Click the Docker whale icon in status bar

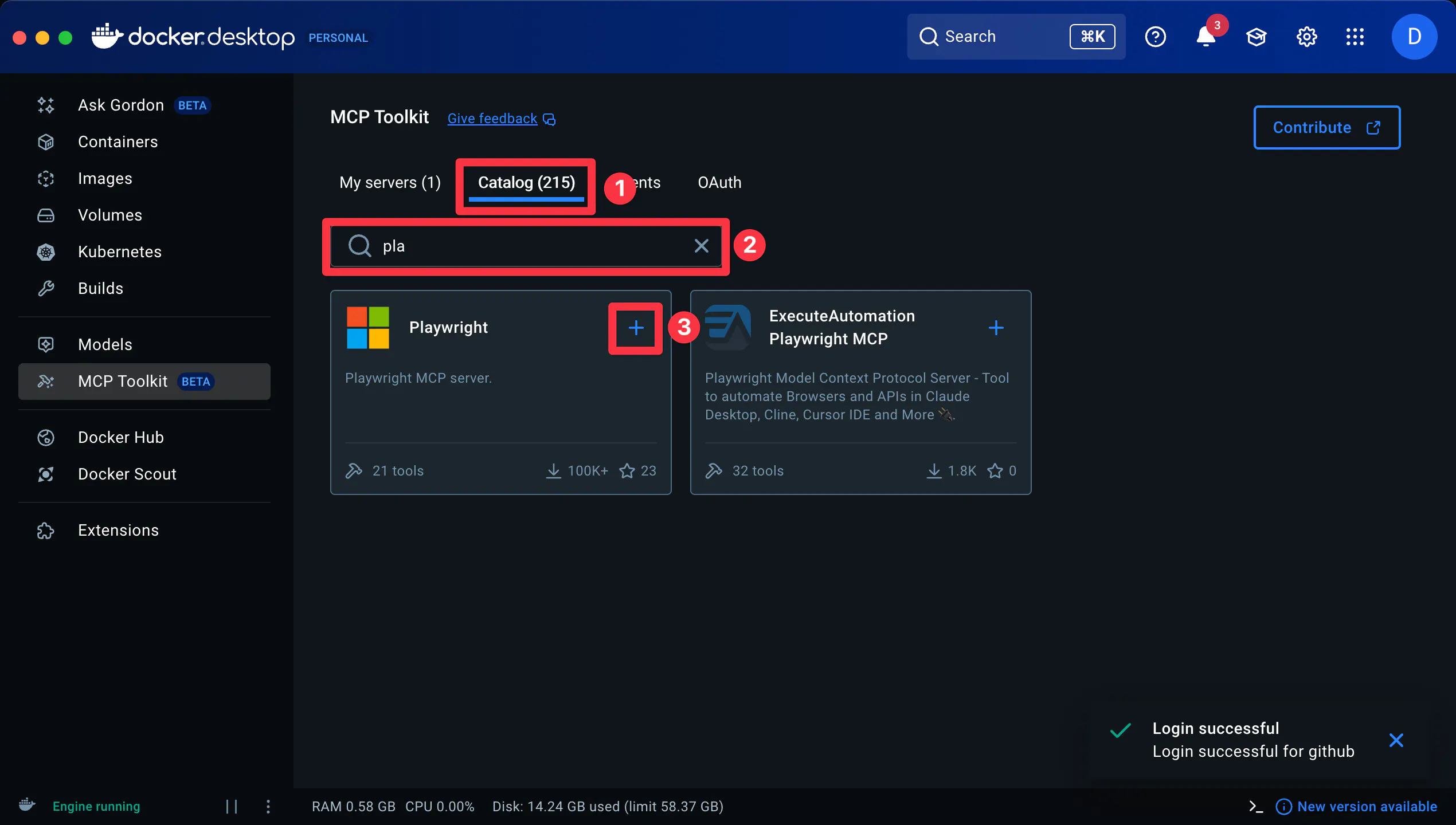tap(27, 806)
